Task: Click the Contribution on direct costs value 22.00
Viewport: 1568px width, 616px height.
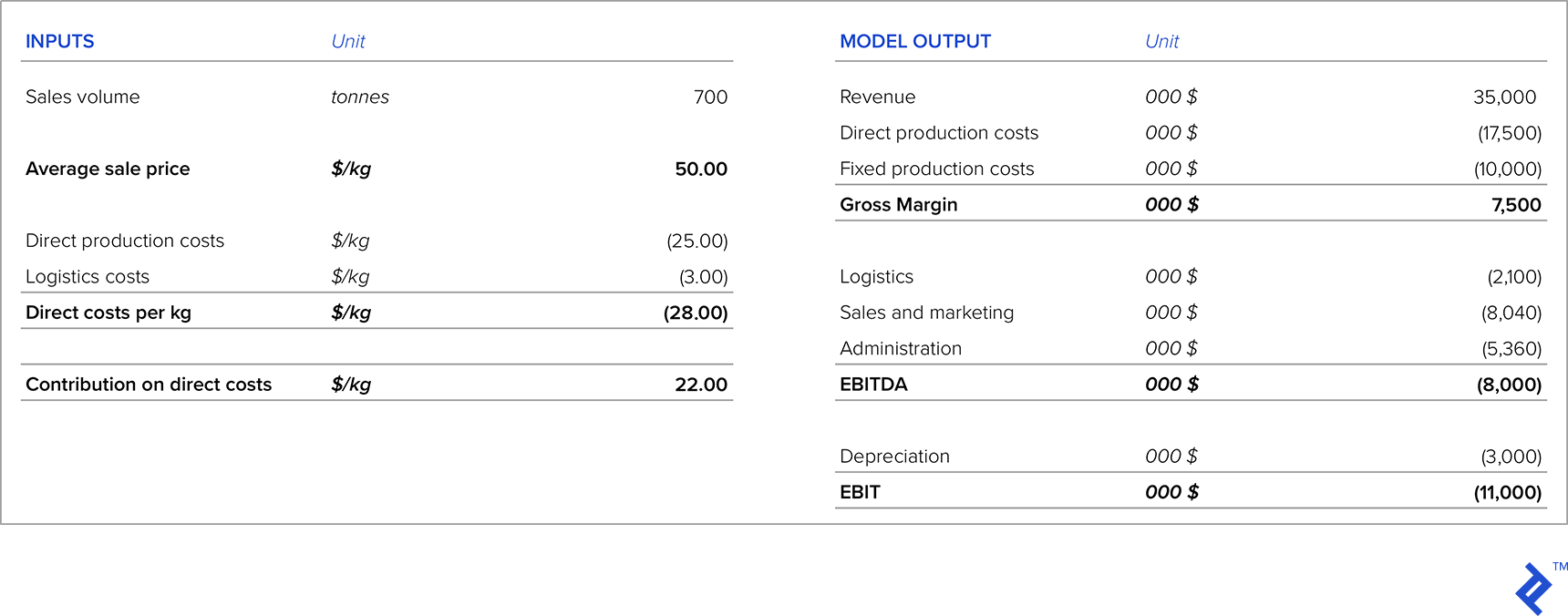Action: [x=700, y=385]
